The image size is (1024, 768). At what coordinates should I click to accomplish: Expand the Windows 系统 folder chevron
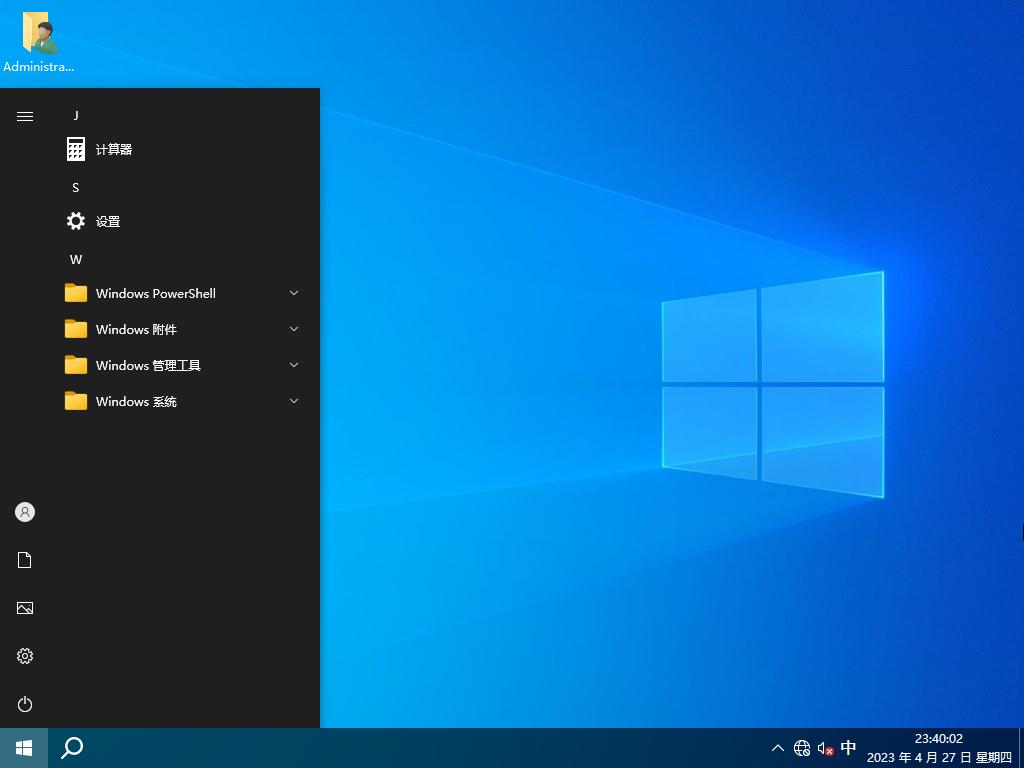click(294, 401)
